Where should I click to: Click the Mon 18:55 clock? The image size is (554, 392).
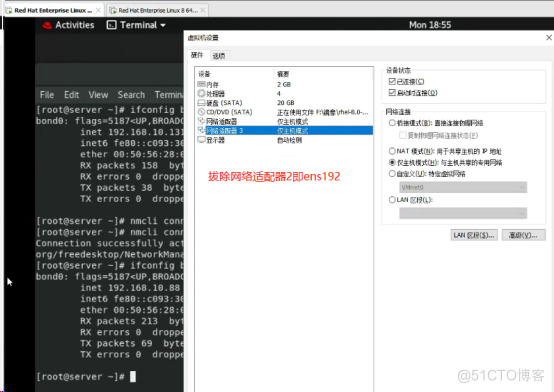point(430,25)
